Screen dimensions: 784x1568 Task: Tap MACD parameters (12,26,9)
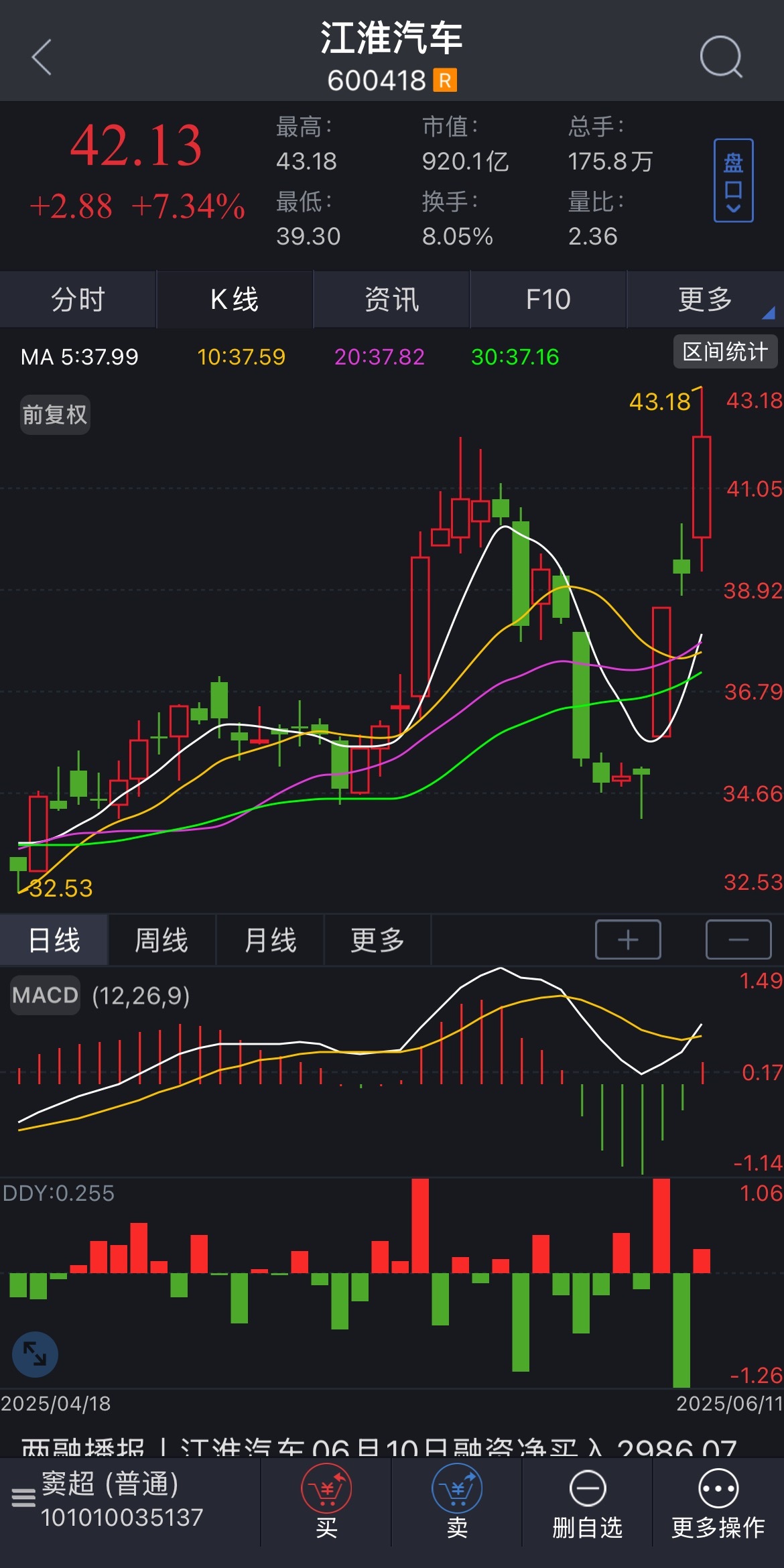coord(141,996)
